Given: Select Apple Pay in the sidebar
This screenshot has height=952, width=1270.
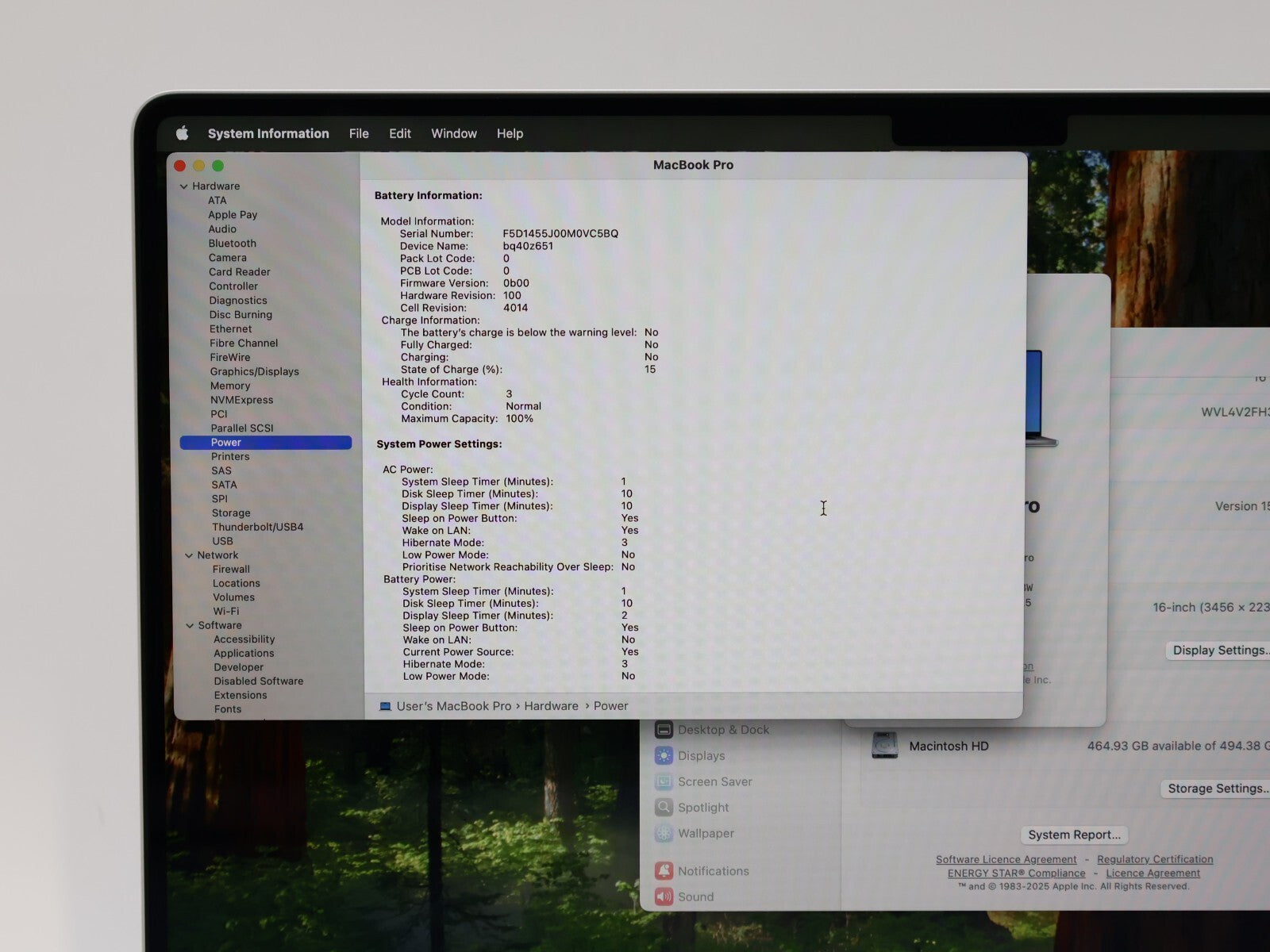Looking at the screenshot, I should pyautogui.click(x=233, y=214).
